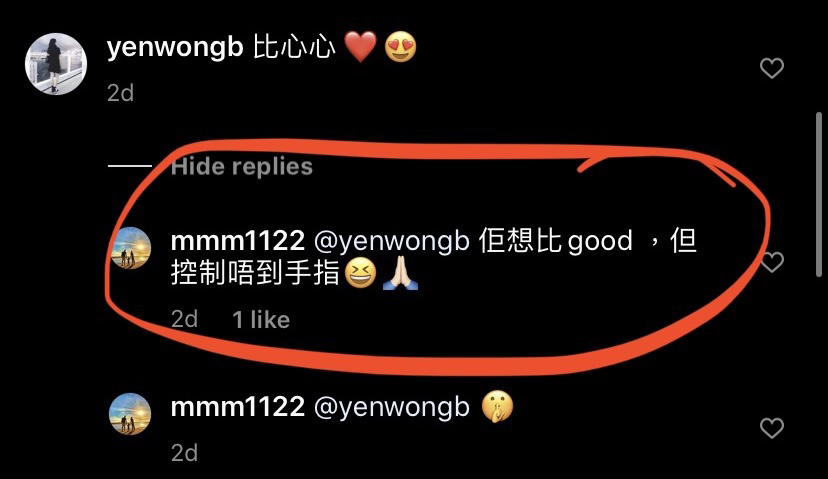This screenshot has width=828, height=479.
Task: Click the shushing face emoji
Action: click(497, 407)
